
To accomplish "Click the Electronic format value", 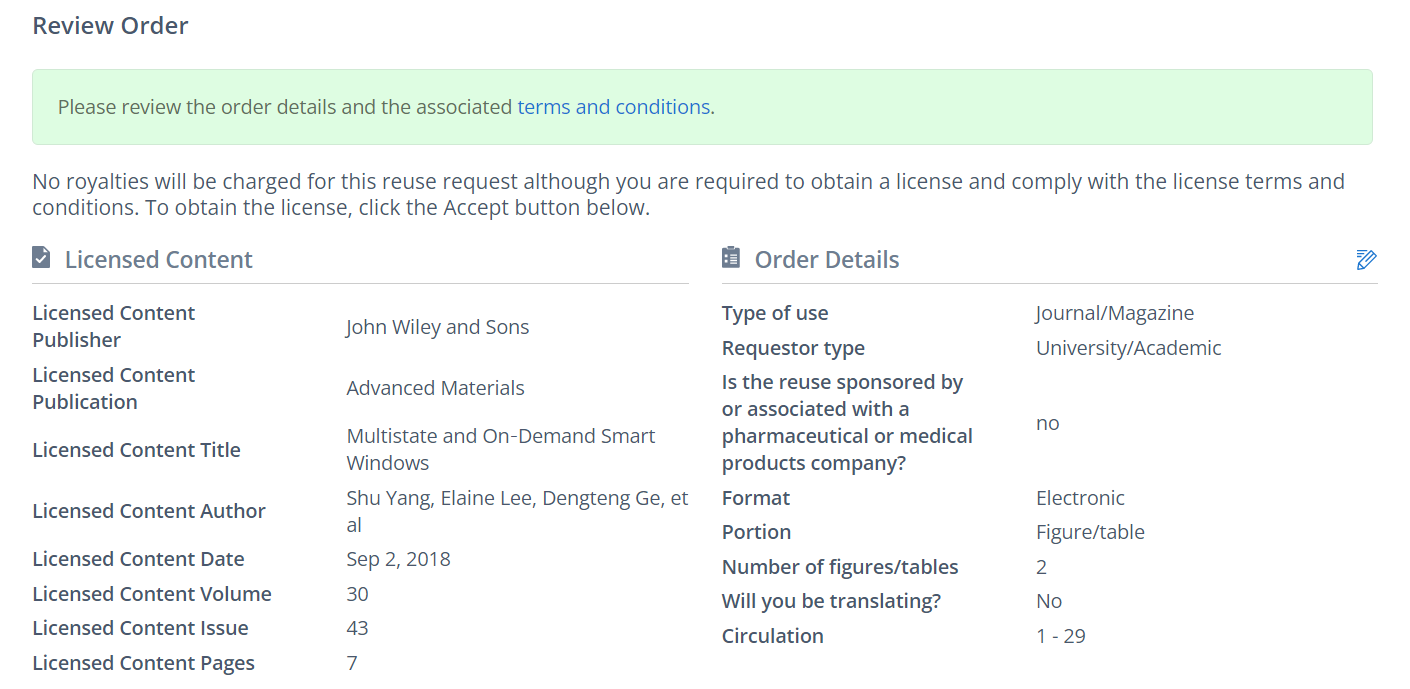I will [x=1080, y=498].
